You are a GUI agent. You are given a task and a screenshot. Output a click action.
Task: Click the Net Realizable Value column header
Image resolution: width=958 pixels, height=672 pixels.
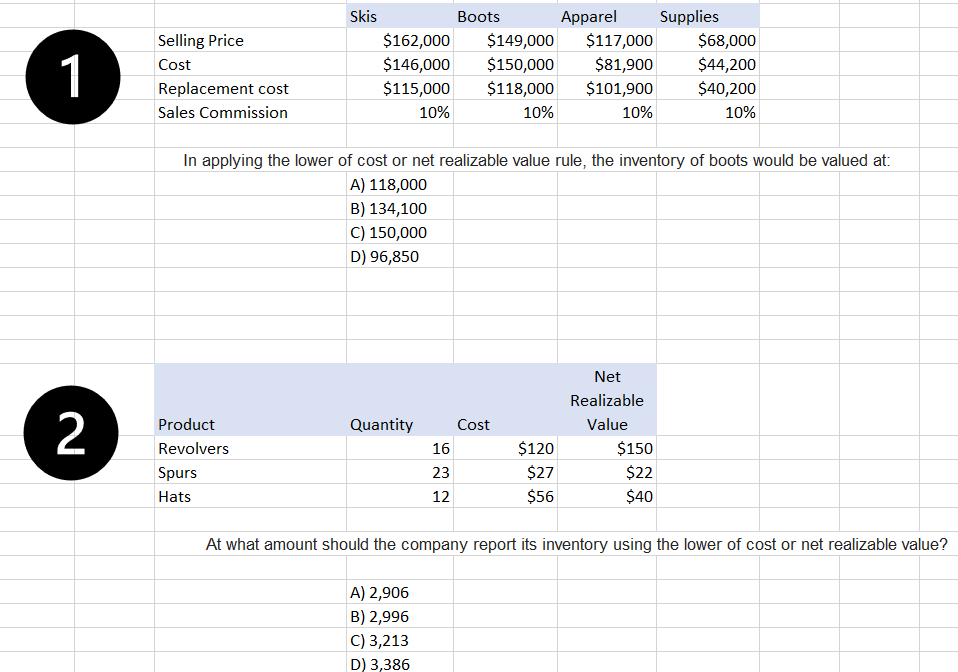tap(607, 400)
